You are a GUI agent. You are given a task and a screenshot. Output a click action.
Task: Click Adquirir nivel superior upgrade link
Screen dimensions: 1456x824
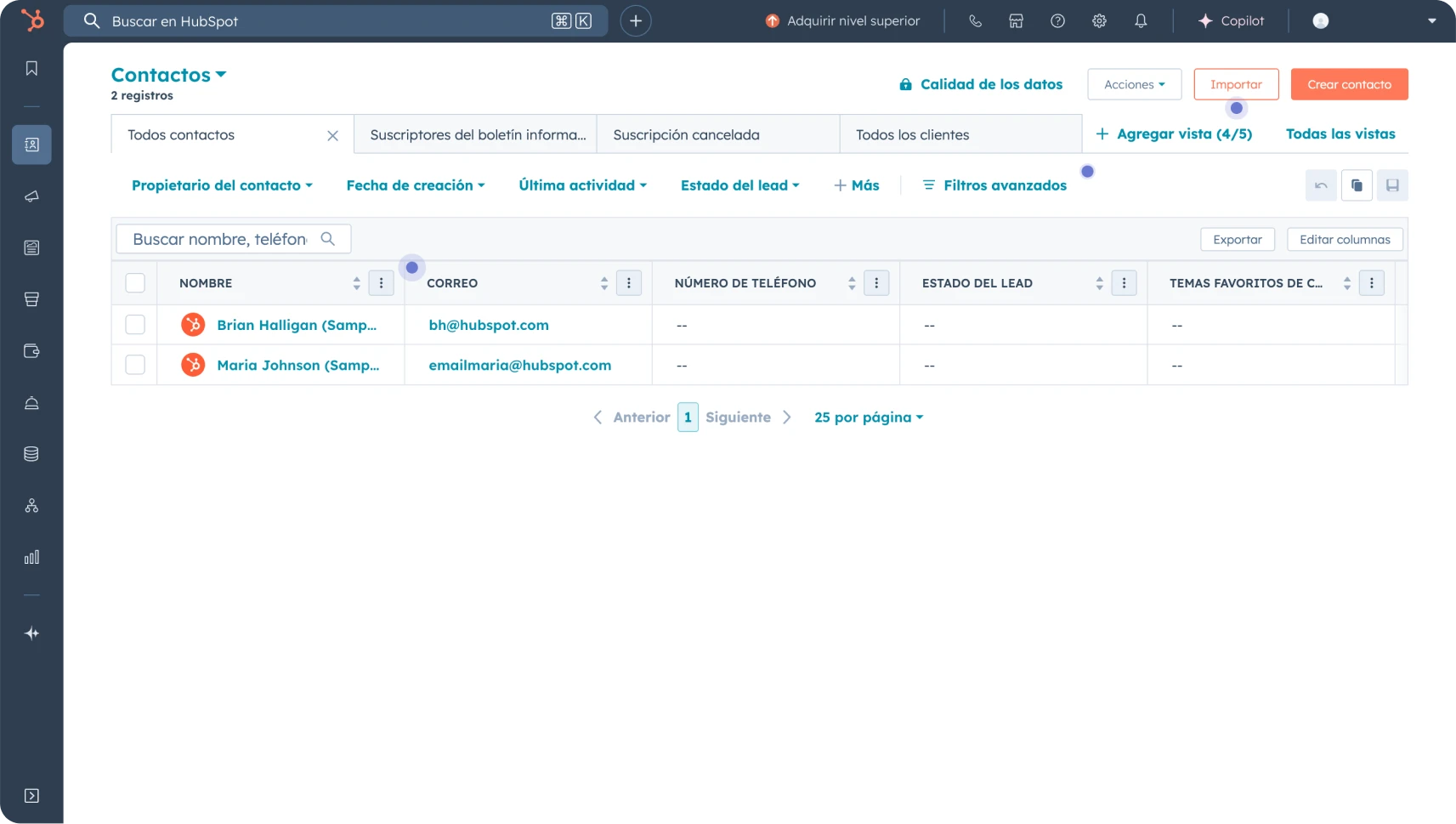(842, 21)
